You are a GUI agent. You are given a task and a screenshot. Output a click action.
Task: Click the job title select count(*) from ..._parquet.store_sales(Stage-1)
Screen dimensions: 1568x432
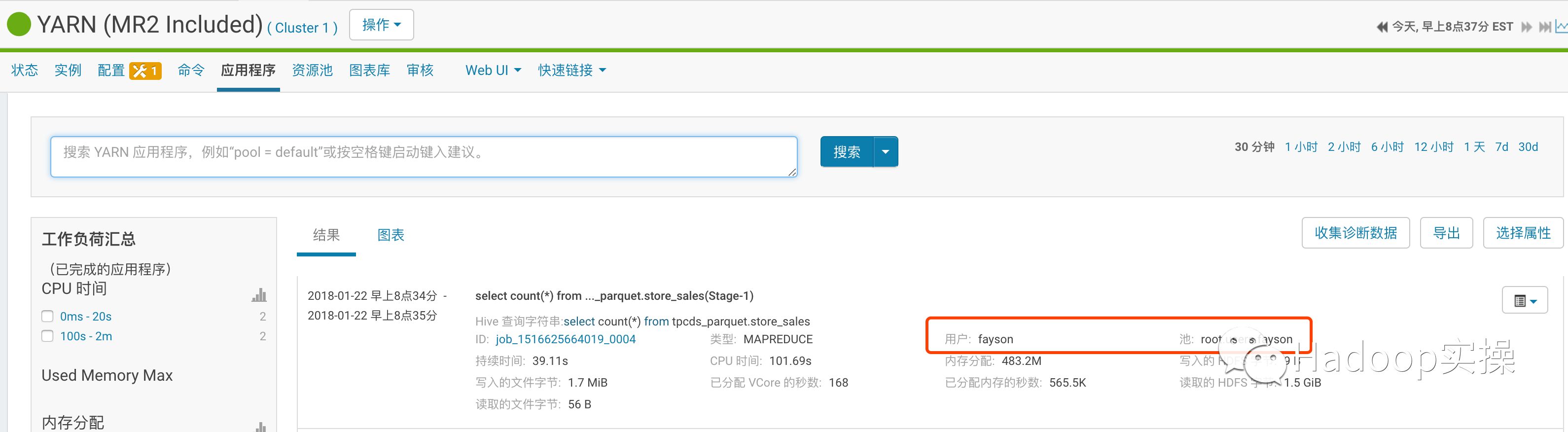(614, 296)
